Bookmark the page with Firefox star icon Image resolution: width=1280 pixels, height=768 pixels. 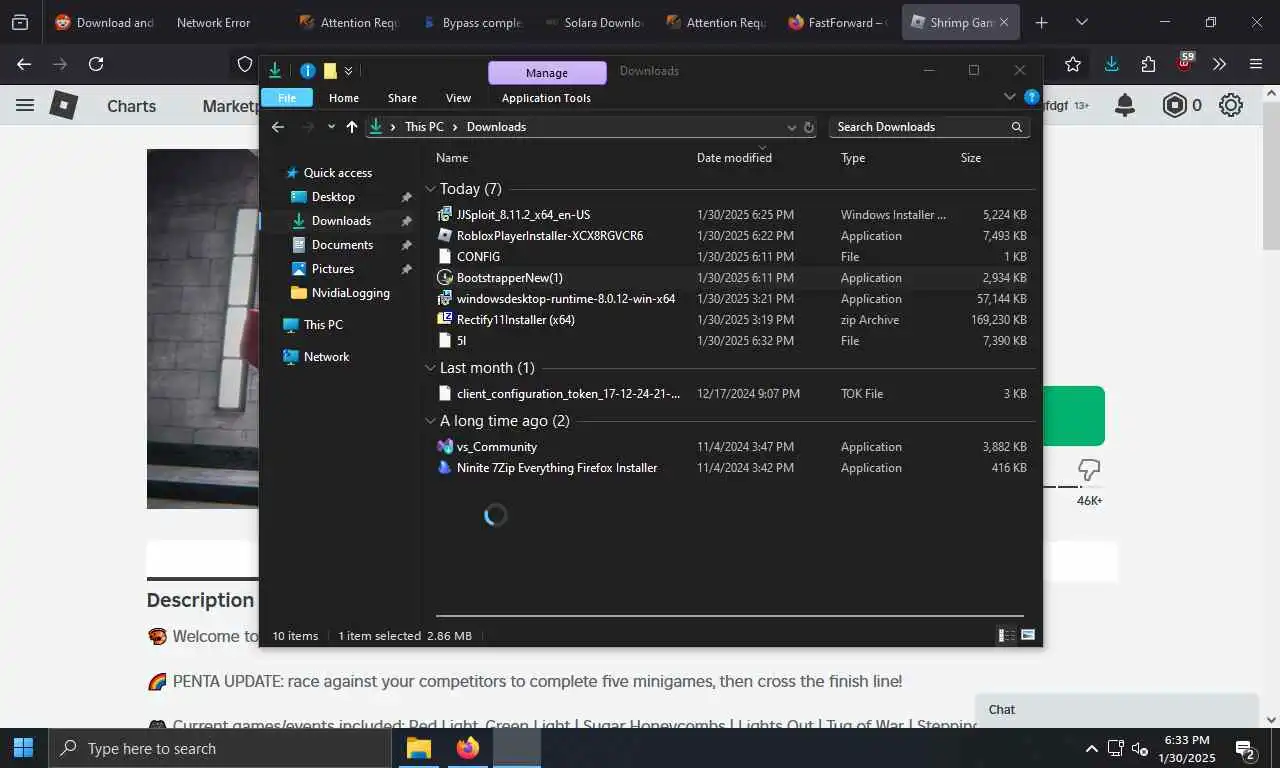pyautogui.click(x=1073, y=64)
